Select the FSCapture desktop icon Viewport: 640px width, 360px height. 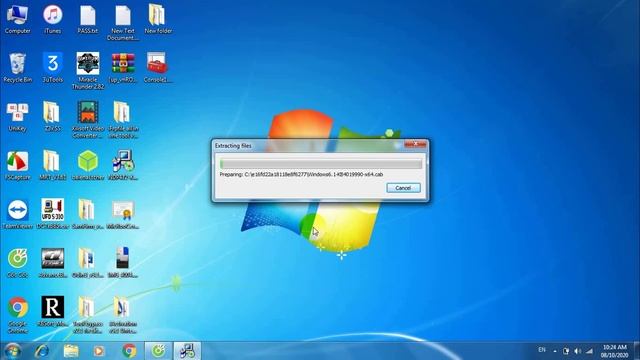click(17, 166)
